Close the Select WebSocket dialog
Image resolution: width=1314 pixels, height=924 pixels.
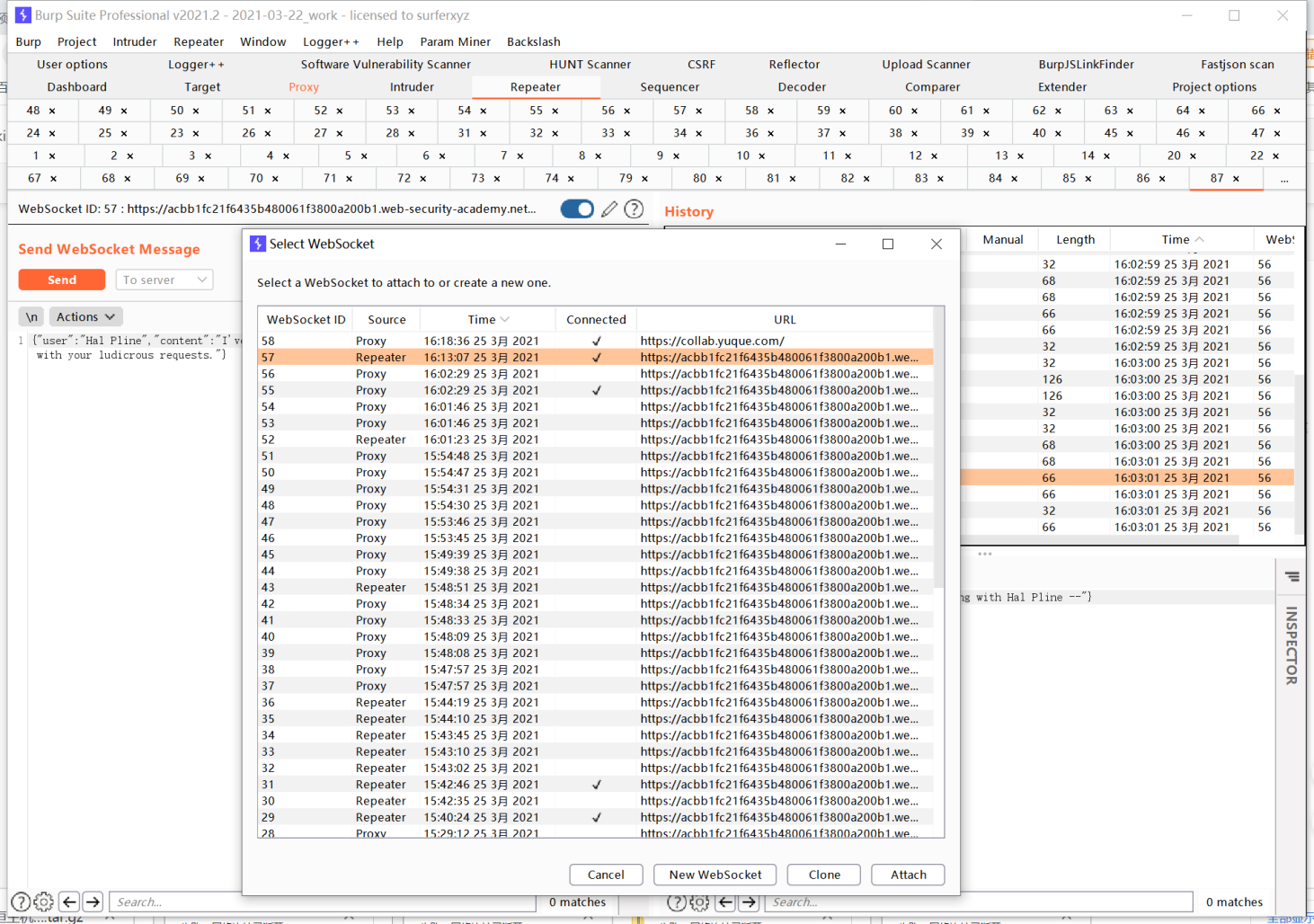pyautogui.click(x=937, y=244)
